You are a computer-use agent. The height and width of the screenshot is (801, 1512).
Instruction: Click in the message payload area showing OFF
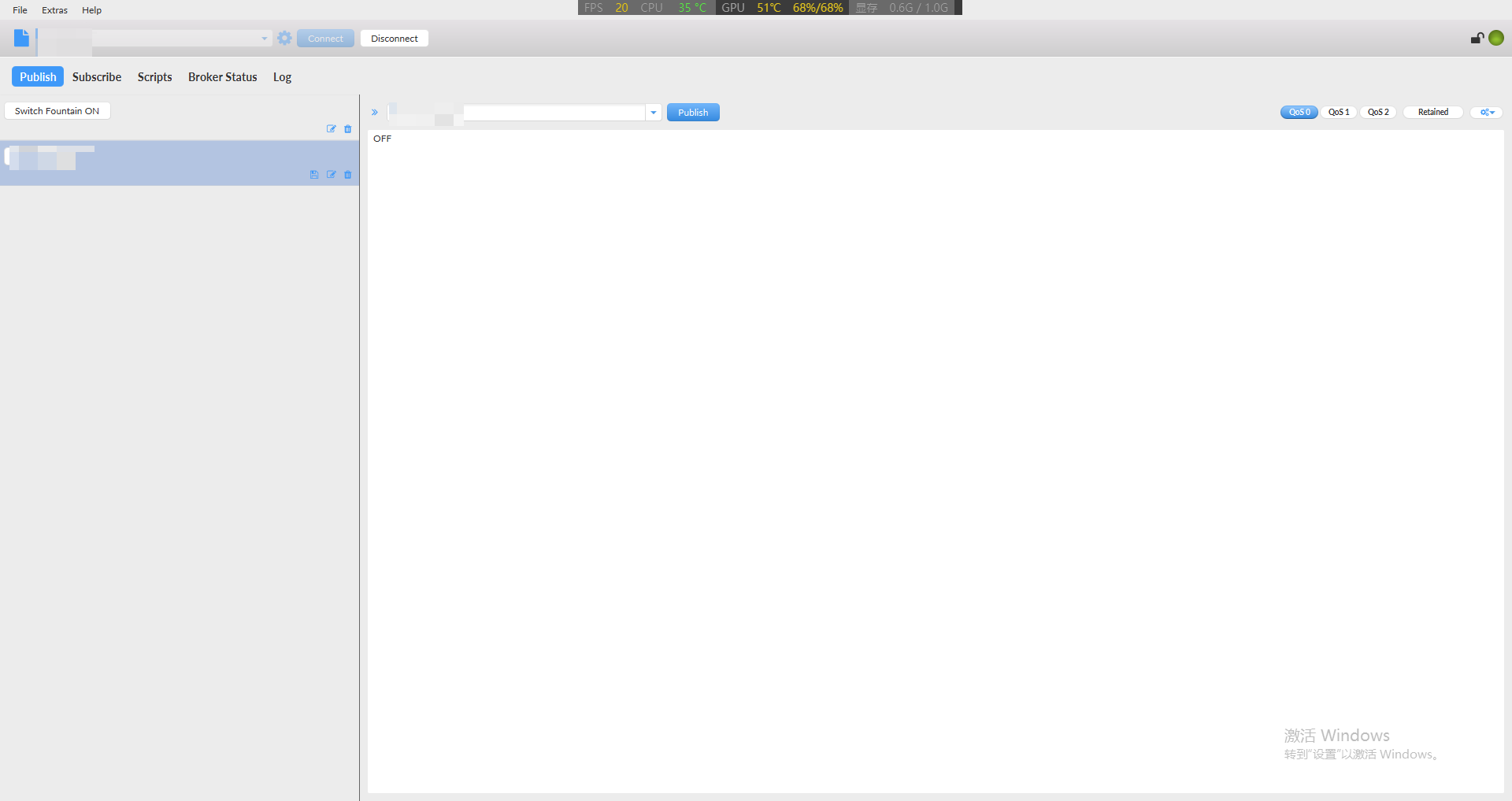pyautogui.click(x=936, y=462)
